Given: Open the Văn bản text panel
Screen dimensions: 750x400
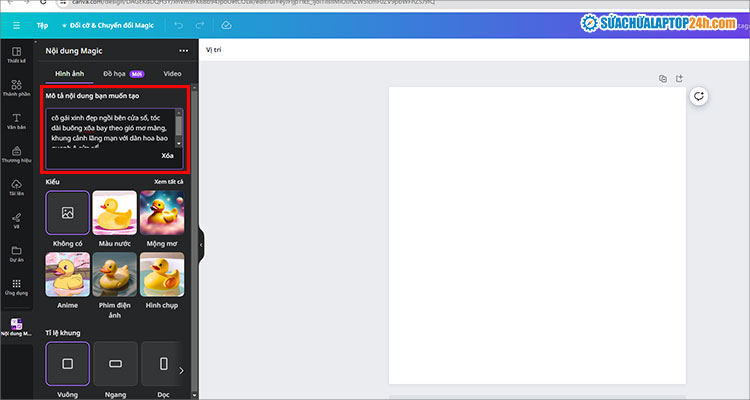Looking at the screenshot, I should coord(16,123).
